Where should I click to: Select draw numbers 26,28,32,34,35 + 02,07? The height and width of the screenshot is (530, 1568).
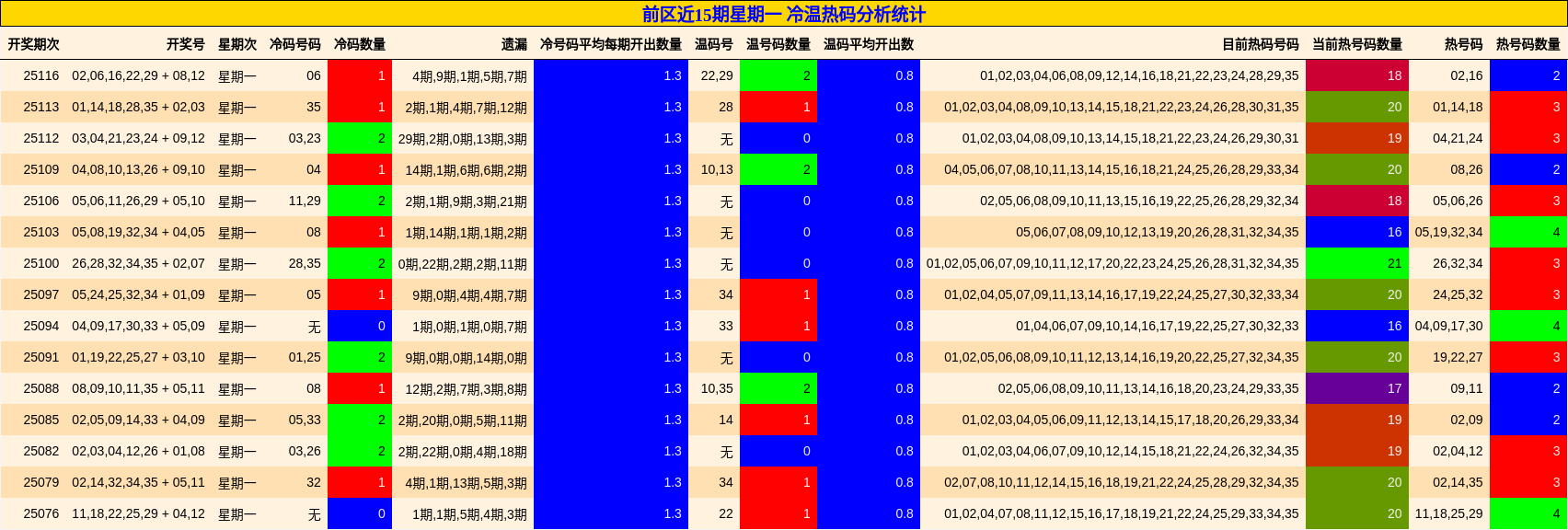point(138,263)
